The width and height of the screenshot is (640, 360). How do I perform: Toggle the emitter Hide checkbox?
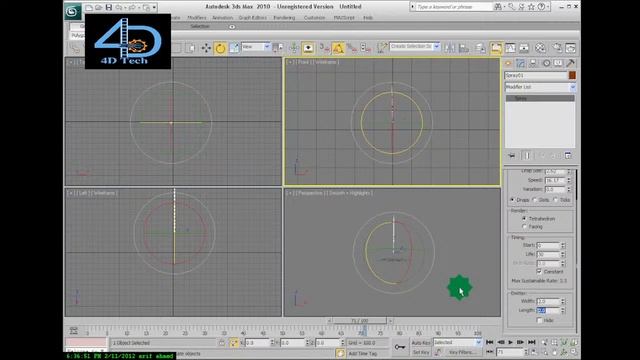(539, 321)
